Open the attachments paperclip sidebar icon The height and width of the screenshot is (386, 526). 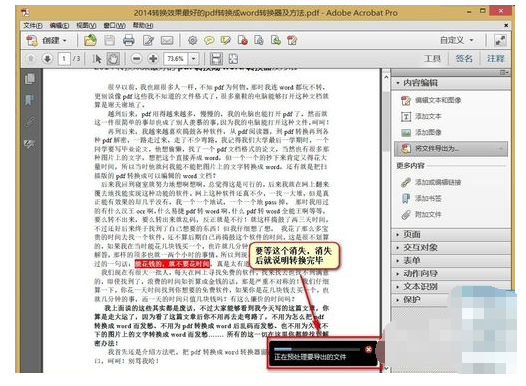30,122
